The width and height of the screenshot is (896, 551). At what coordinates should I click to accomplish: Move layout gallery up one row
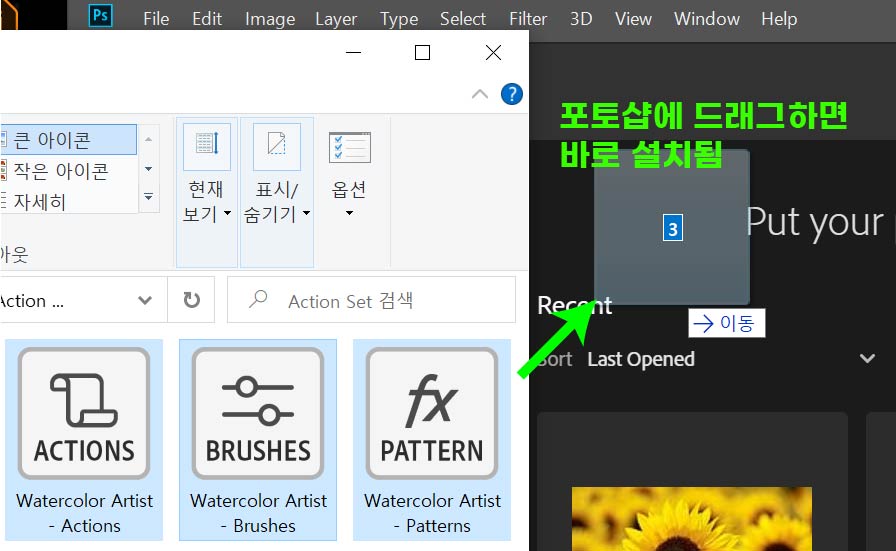pos(149,139)
